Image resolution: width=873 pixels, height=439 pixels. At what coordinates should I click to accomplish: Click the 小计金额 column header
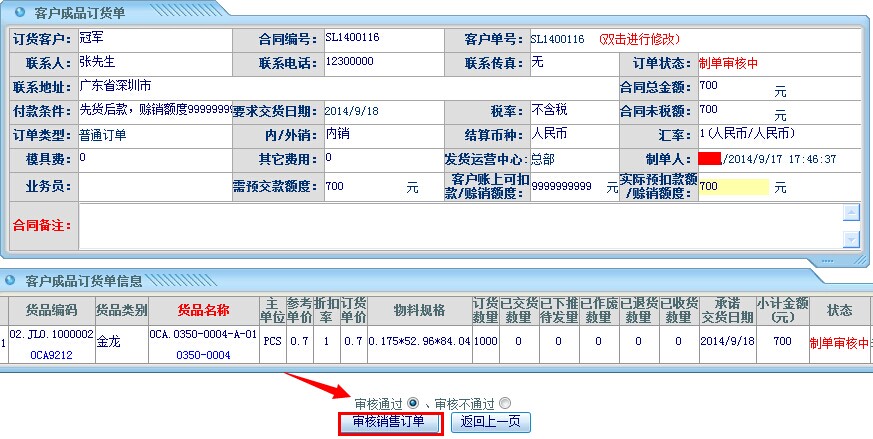coord(782,310)
